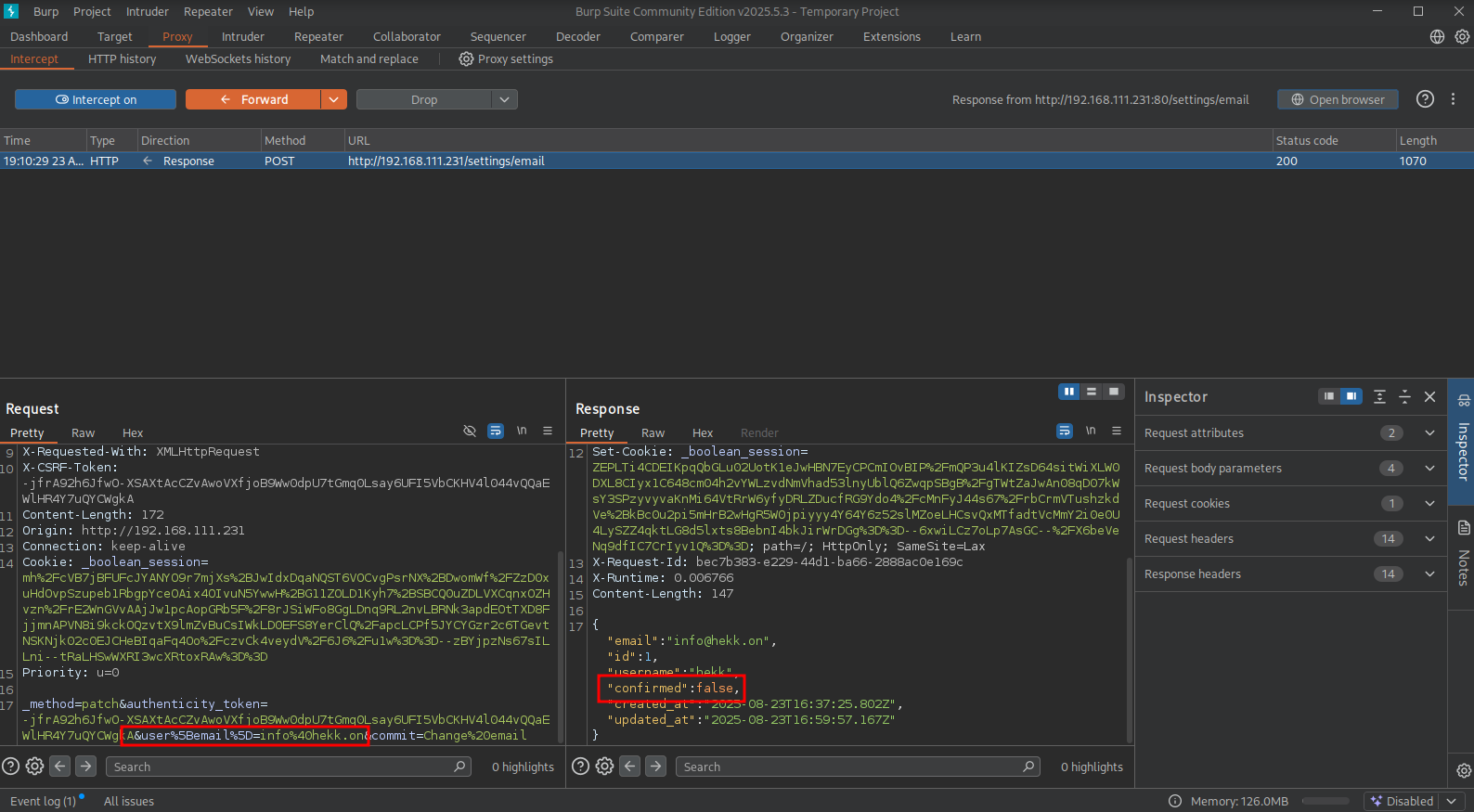Go to next match arrow in Response panel
This screenshot has height=812, width=1474.
[656, 767]
